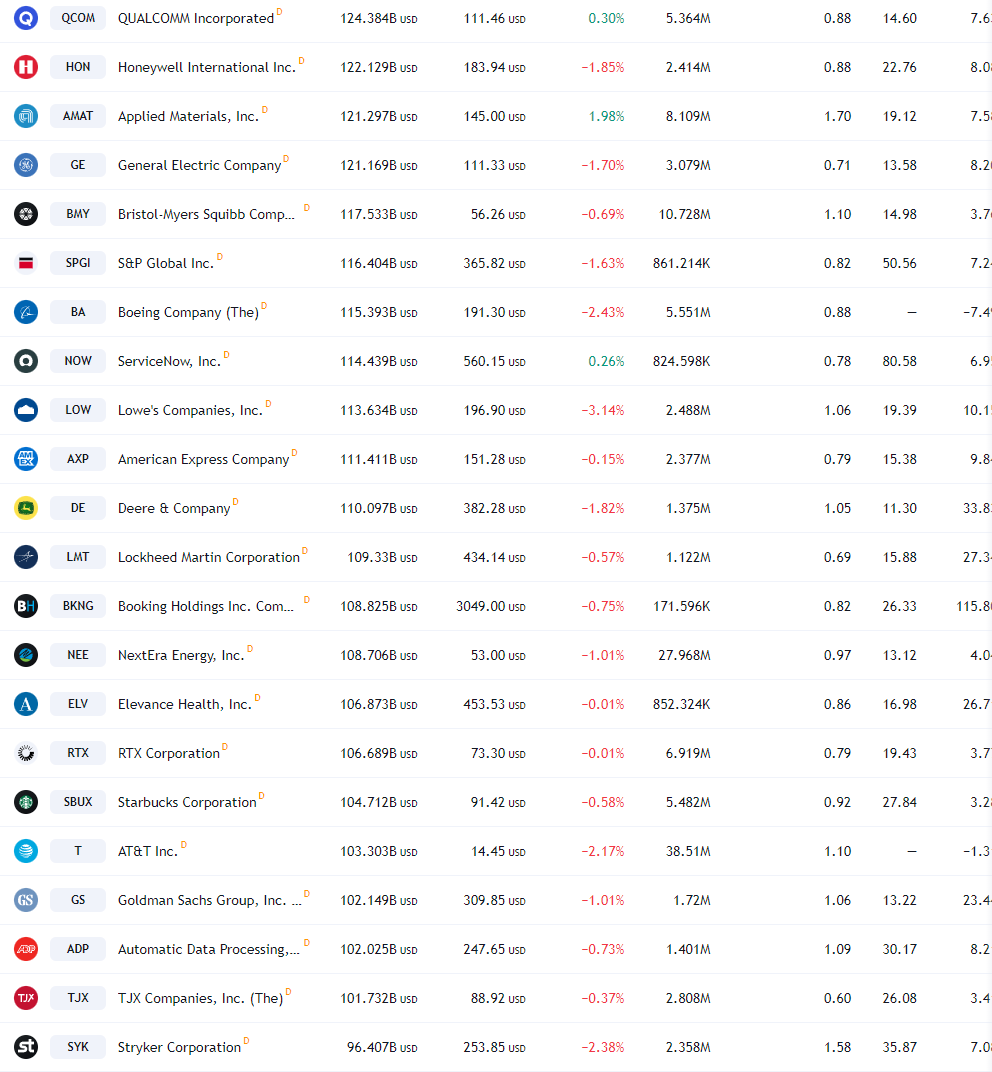Click TJX Companies relative volume 0.60
This screenshot has width=992, height=1072.
837,998
